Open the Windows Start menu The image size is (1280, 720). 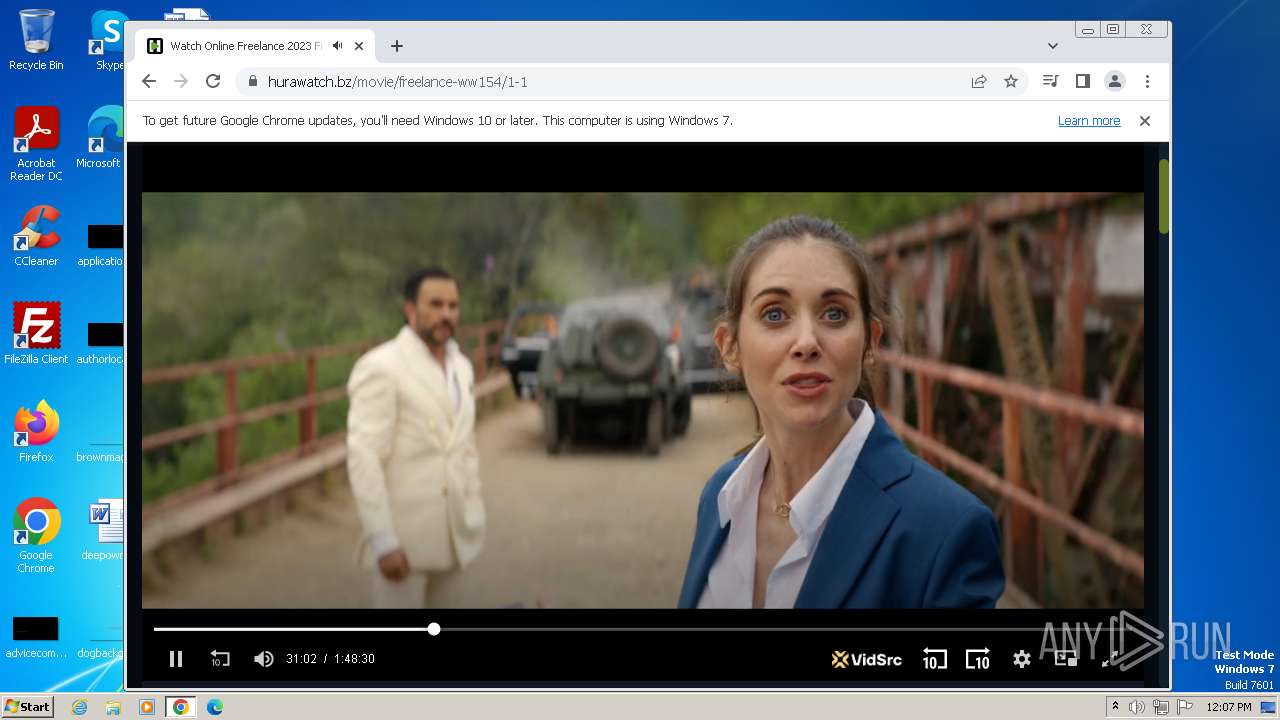tap(27, 706)
